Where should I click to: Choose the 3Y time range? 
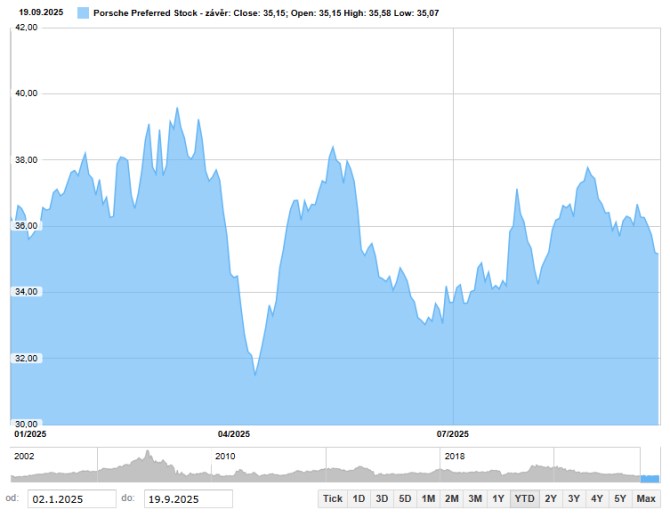(x=574, y=499)
